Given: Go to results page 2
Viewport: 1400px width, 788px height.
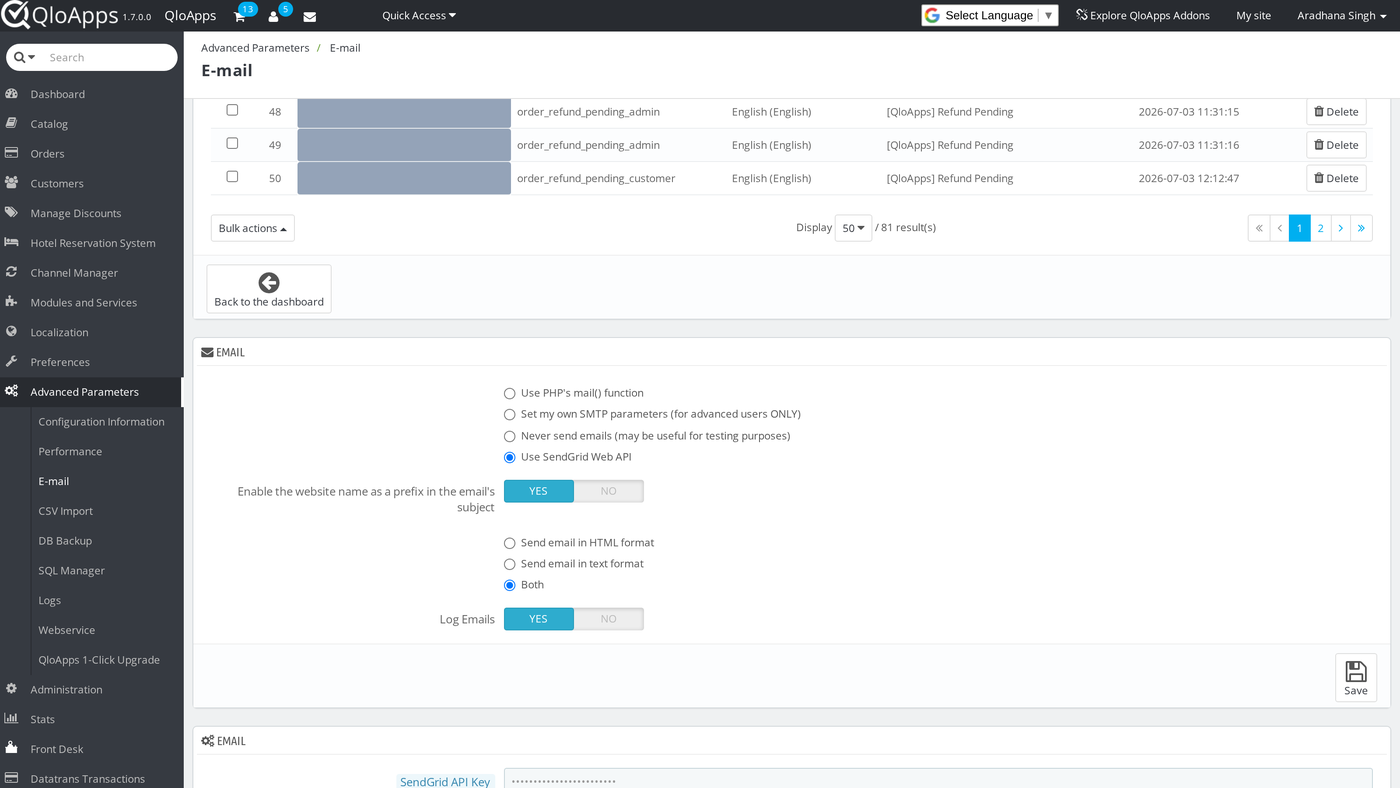Looking at the screenshot, I should tap(1320, 228).
